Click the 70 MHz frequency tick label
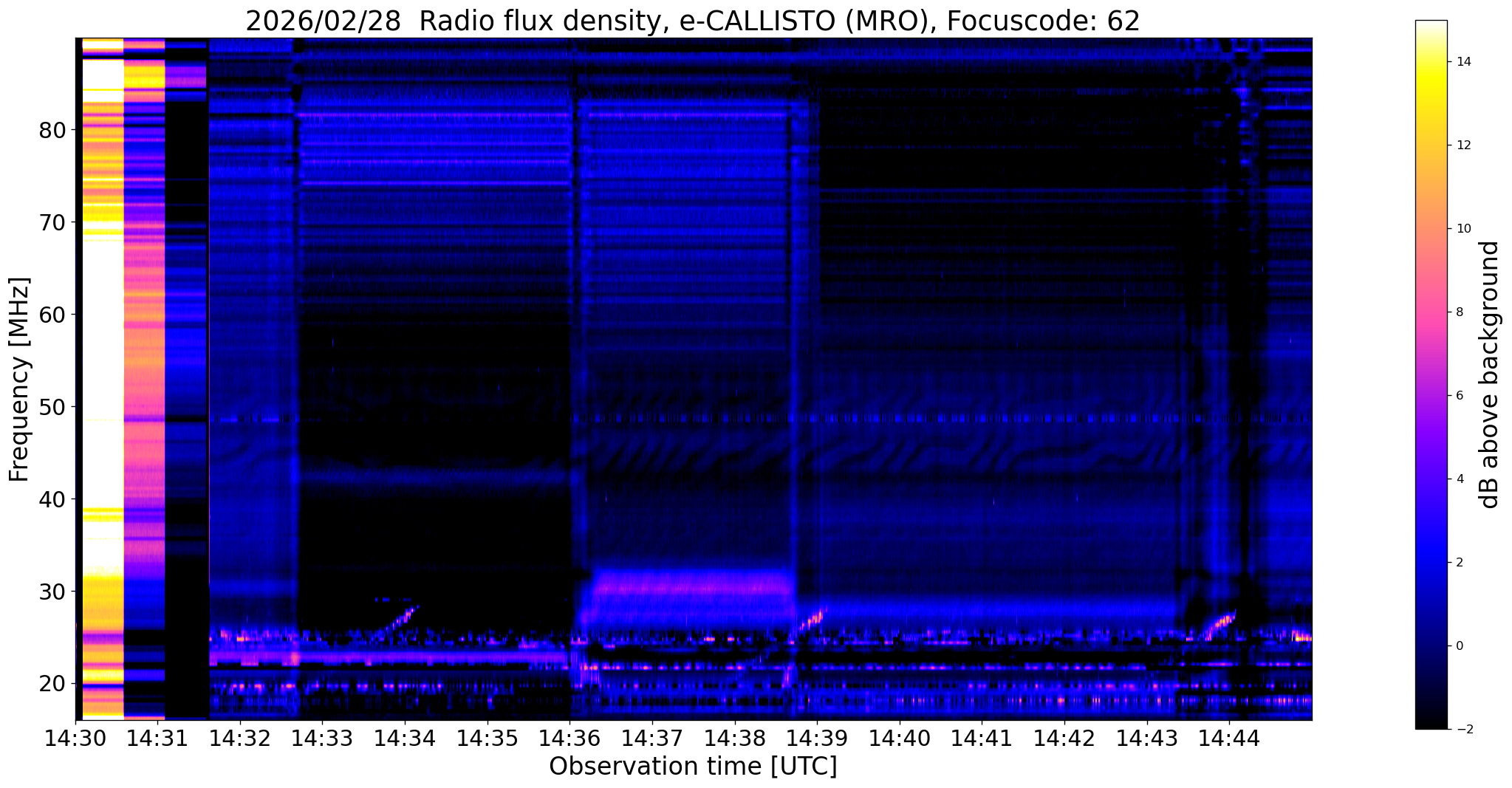Viewport: 1512px width, 788px height. (52, 222)
